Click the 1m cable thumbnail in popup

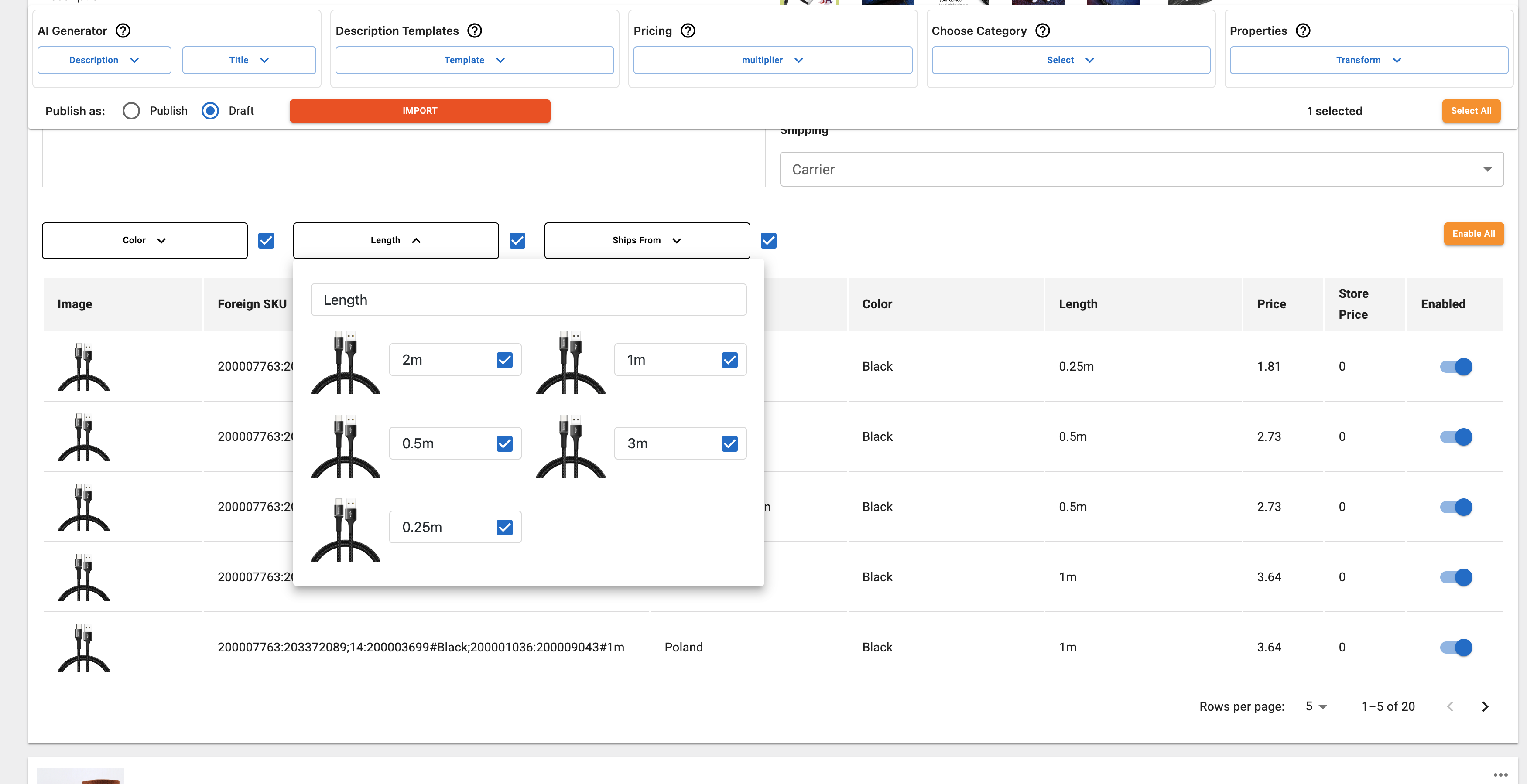[571, 362]
